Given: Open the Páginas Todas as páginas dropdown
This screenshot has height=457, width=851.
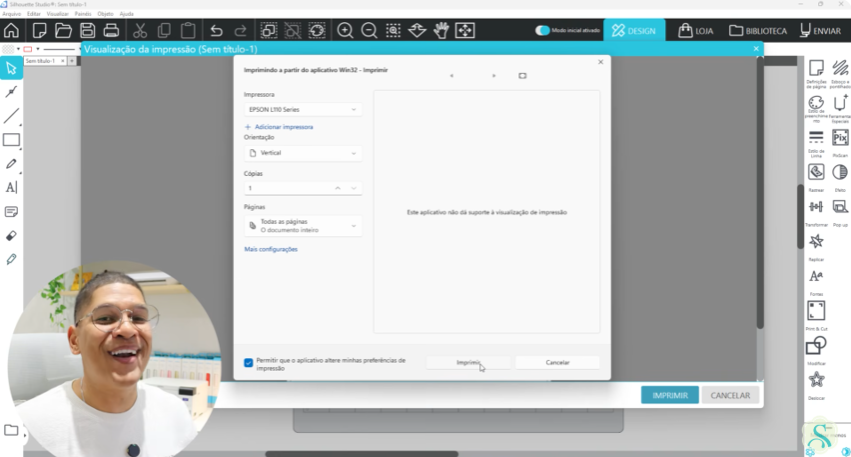Looking at the screenshot, I should pos(303,226).
